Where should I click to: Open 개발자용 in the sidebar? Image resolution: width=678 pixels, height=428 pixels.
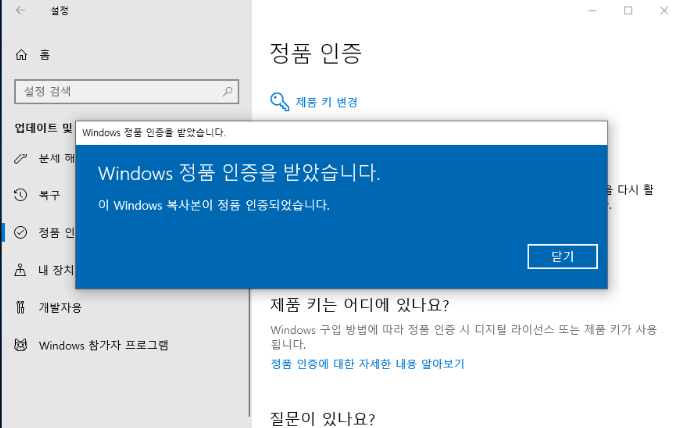(60, 307)
